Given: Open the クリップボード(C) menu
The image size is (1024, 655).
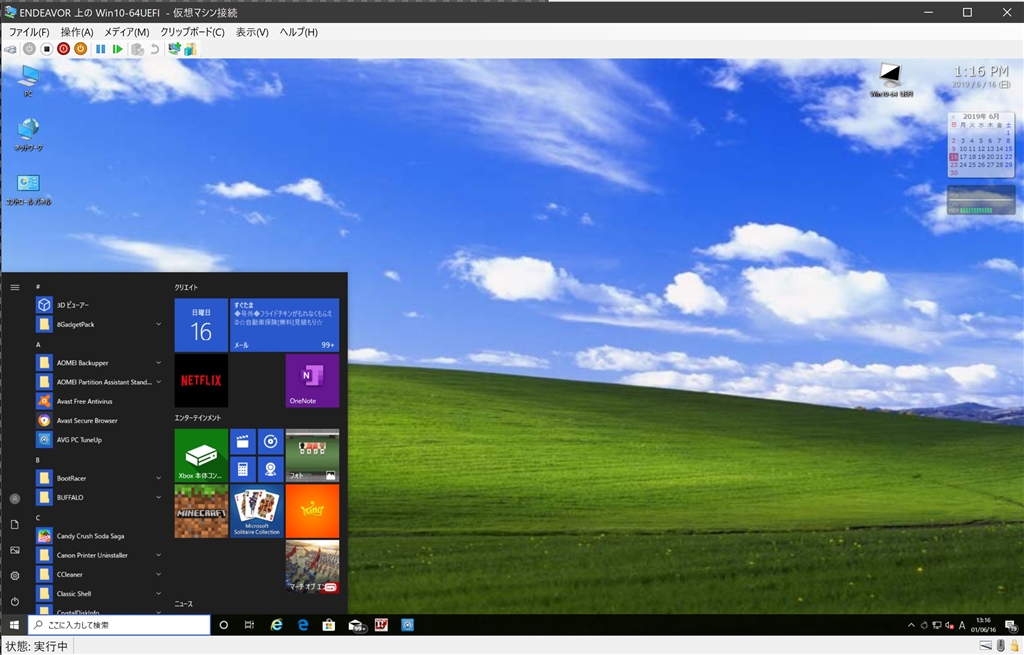Looking at the screenshot, I should [x=193, y=32].
